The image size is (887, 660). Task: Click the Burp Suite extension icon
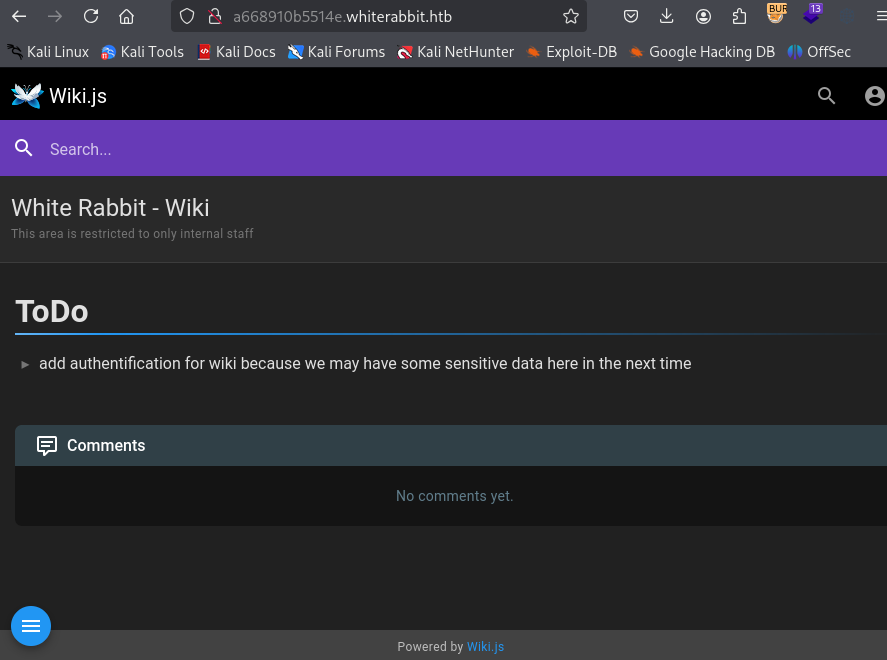coord(777,14)
